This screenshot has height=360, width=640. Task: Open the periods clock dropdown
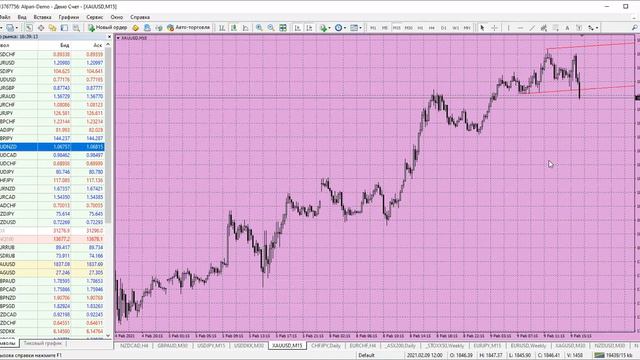coord(340,28)
